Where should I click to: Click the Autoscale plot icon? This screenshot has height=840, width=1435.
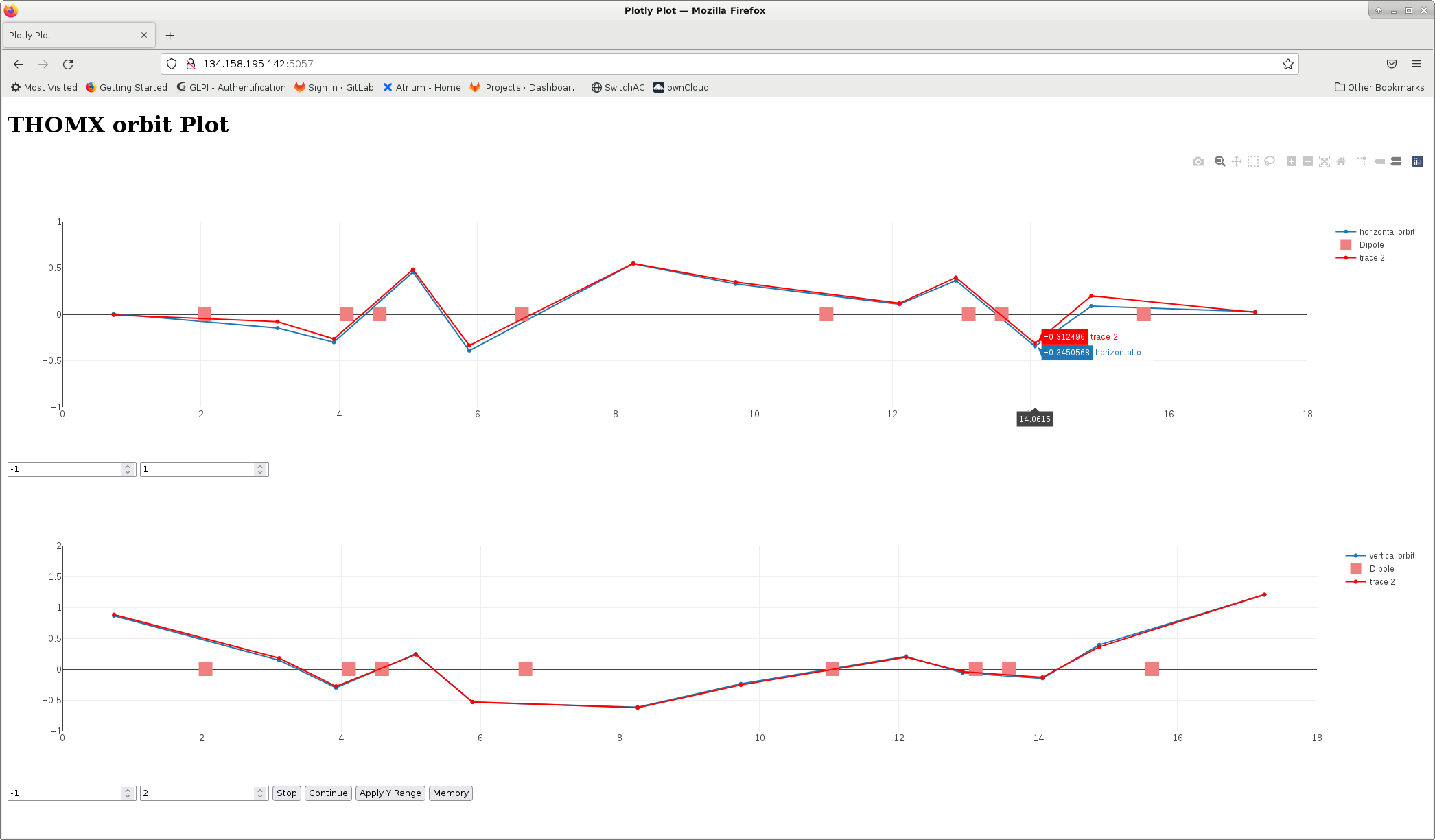click(x=1324, y=161)
